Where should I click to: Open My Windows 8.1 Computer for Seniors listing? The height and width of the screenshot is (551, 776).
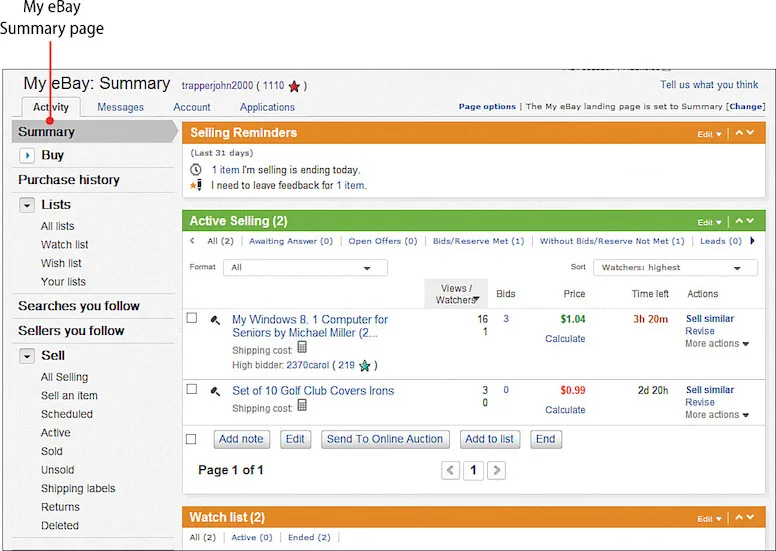click(x=310, y=326)
